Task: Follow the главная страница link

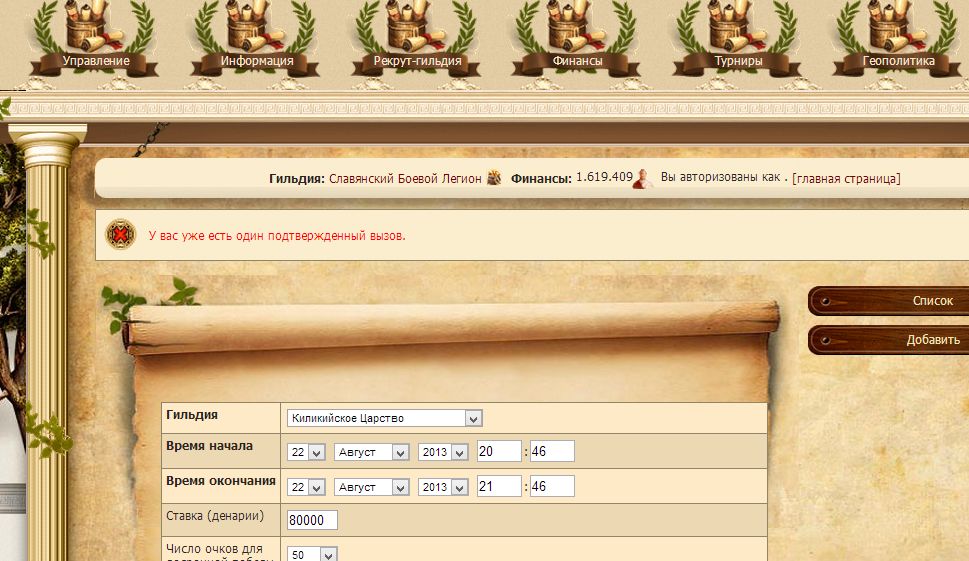Action: [x=845, y=178]
